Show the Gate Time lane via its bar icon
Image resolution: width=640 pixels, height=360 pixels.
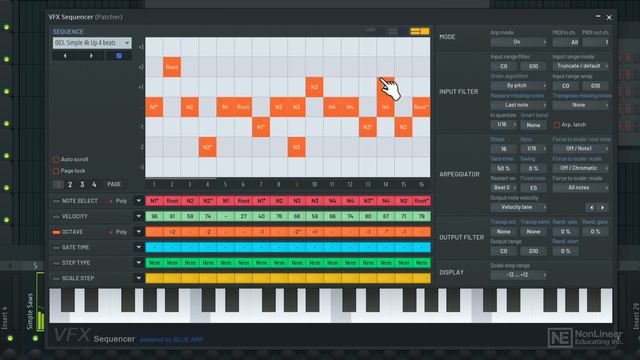pyautogui.click(x=56, y=248)
